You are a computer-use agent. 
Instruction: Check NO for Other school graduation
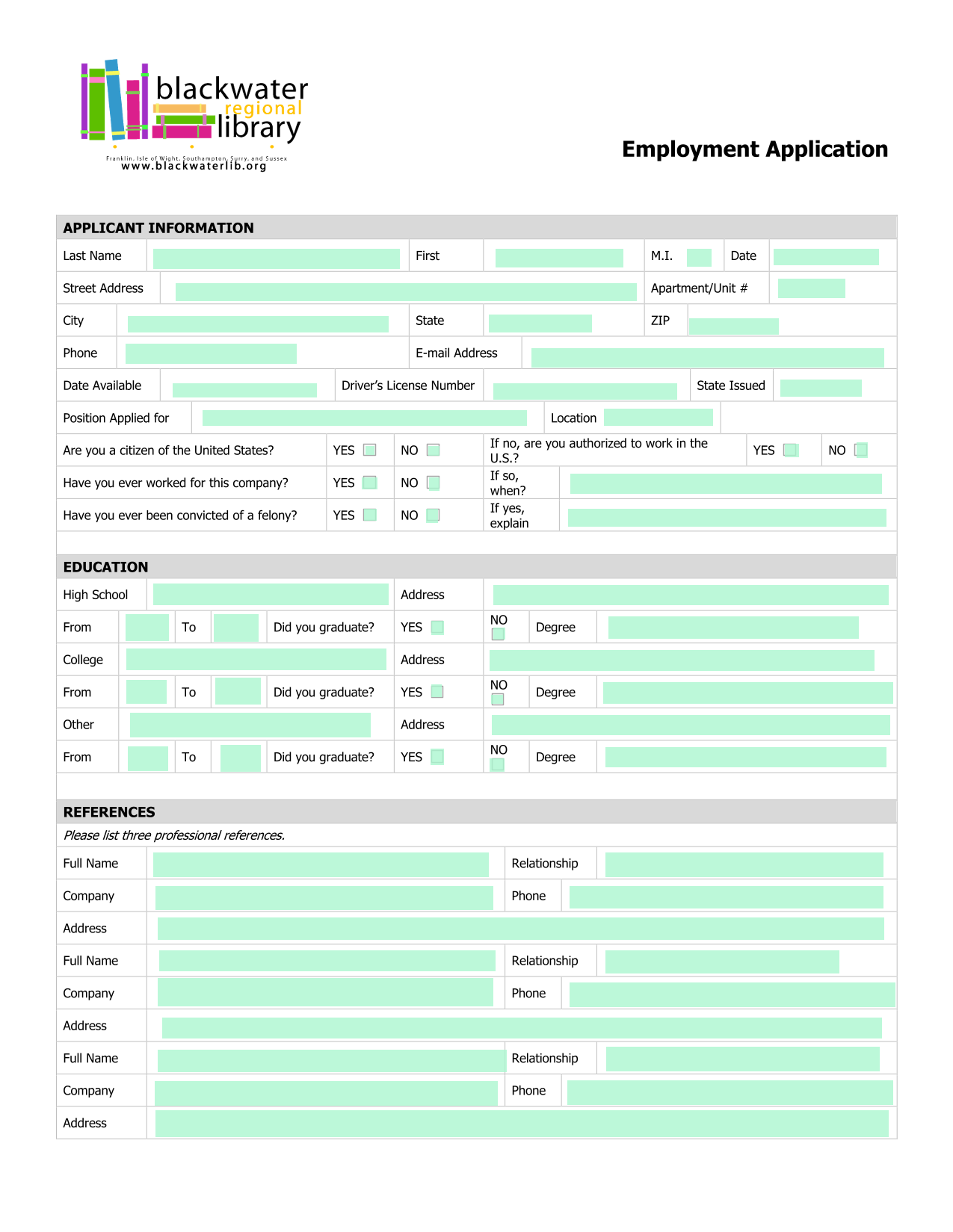click(x=497, y=764)
